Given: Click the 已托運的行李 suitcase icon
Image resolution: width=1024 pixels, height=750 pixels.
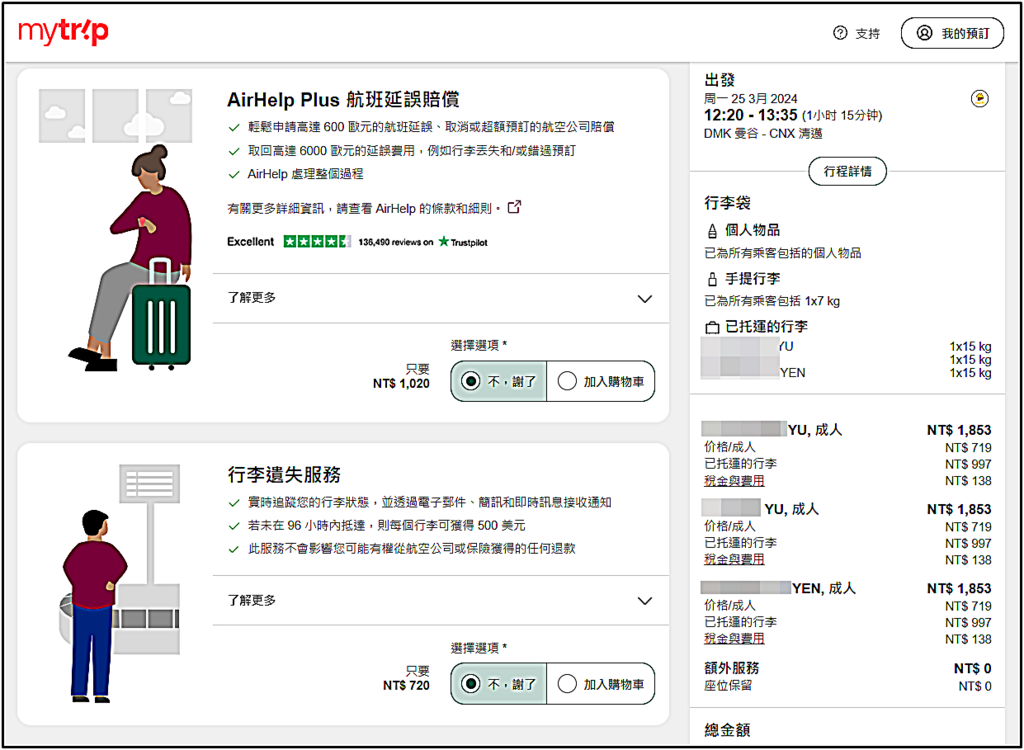Looking at the screenshot, I should [x=712, y=327].
